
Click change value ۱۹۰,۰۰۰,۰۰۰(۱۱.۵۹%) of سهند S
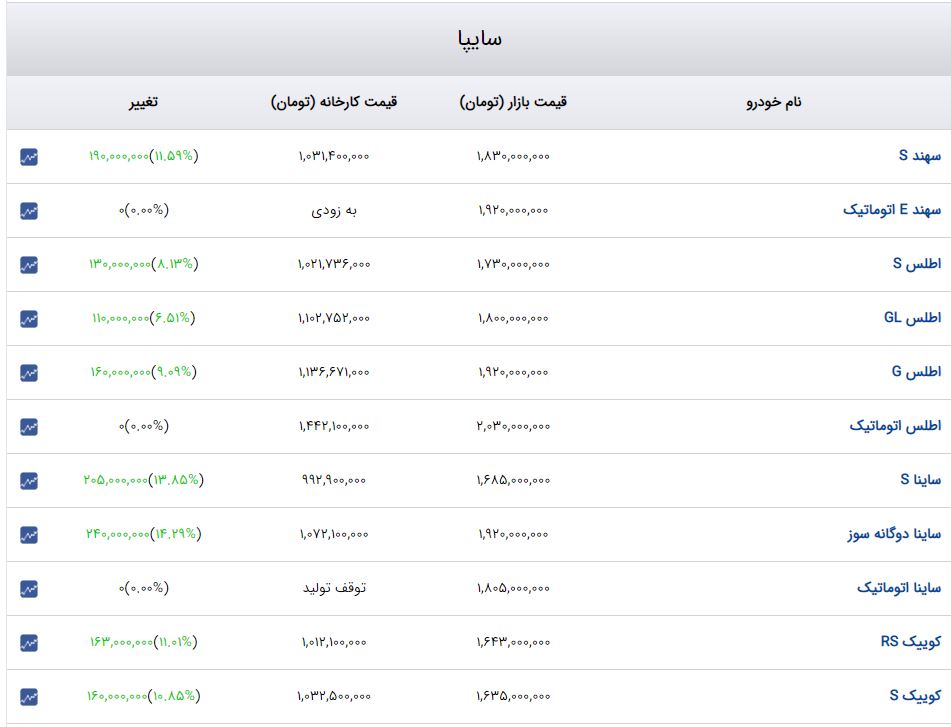(144, 156)
